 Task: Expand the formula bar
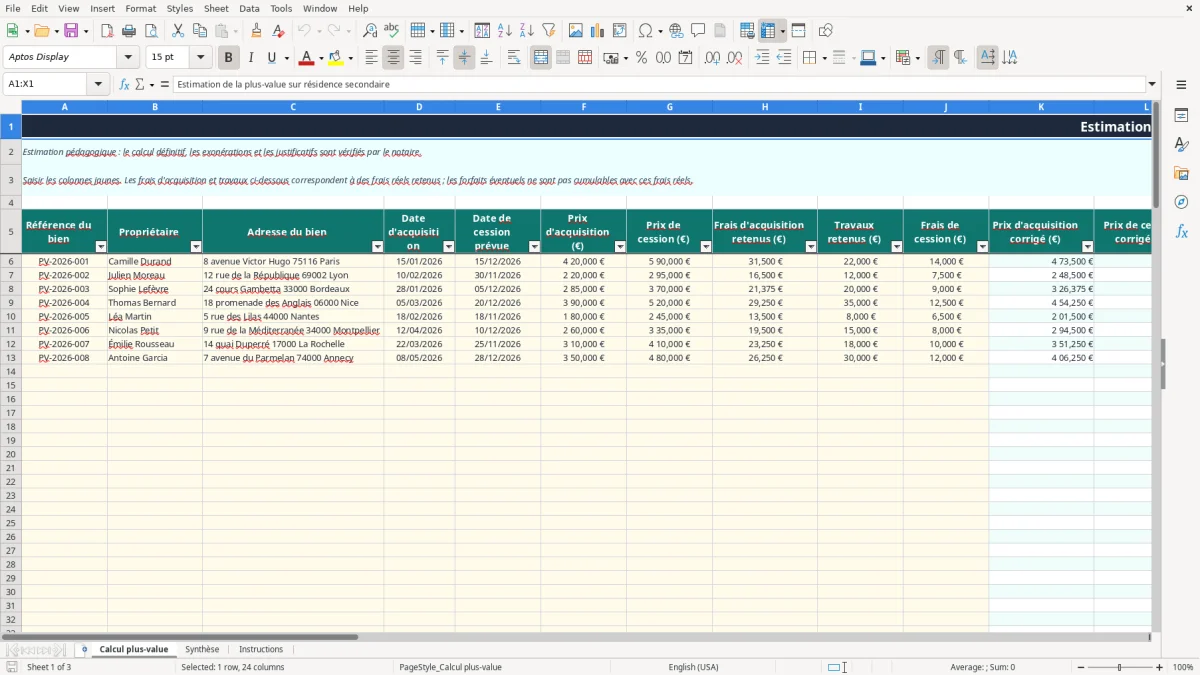click(1152, 84)
